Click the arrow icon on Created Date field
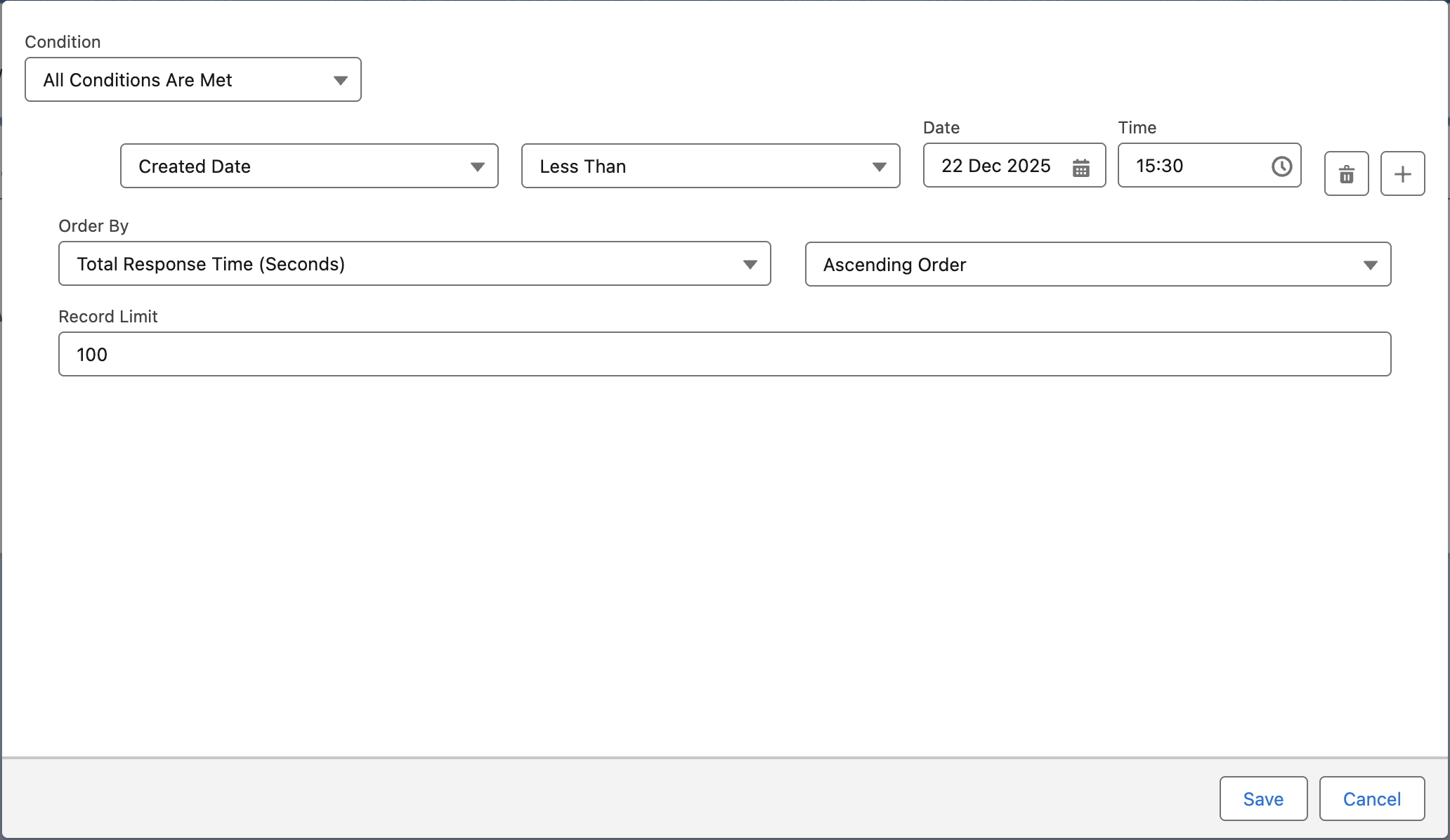This screenshot has width=1450, height=840. pyautogui.click(x=478, y=166)
